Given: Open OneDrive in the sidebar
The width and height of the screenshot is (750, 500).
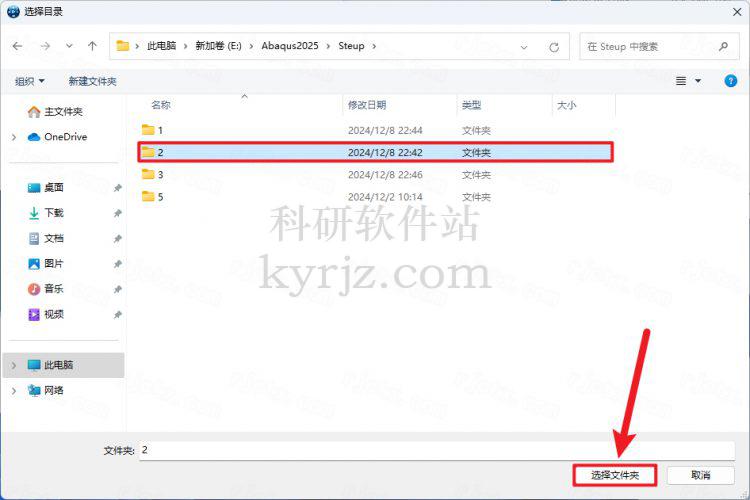Looking at the screenshot, I should [x=57, y=137].
